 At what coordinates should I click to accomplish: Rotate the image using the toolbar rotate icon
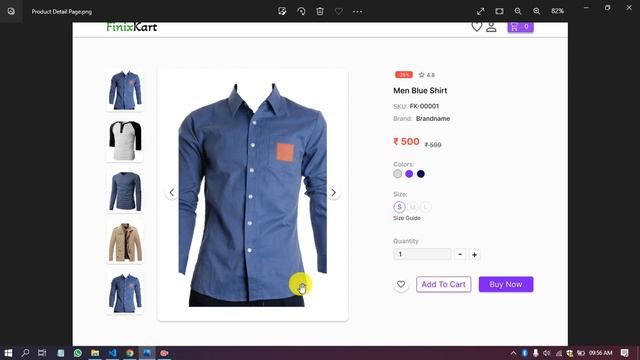[301, 11]
